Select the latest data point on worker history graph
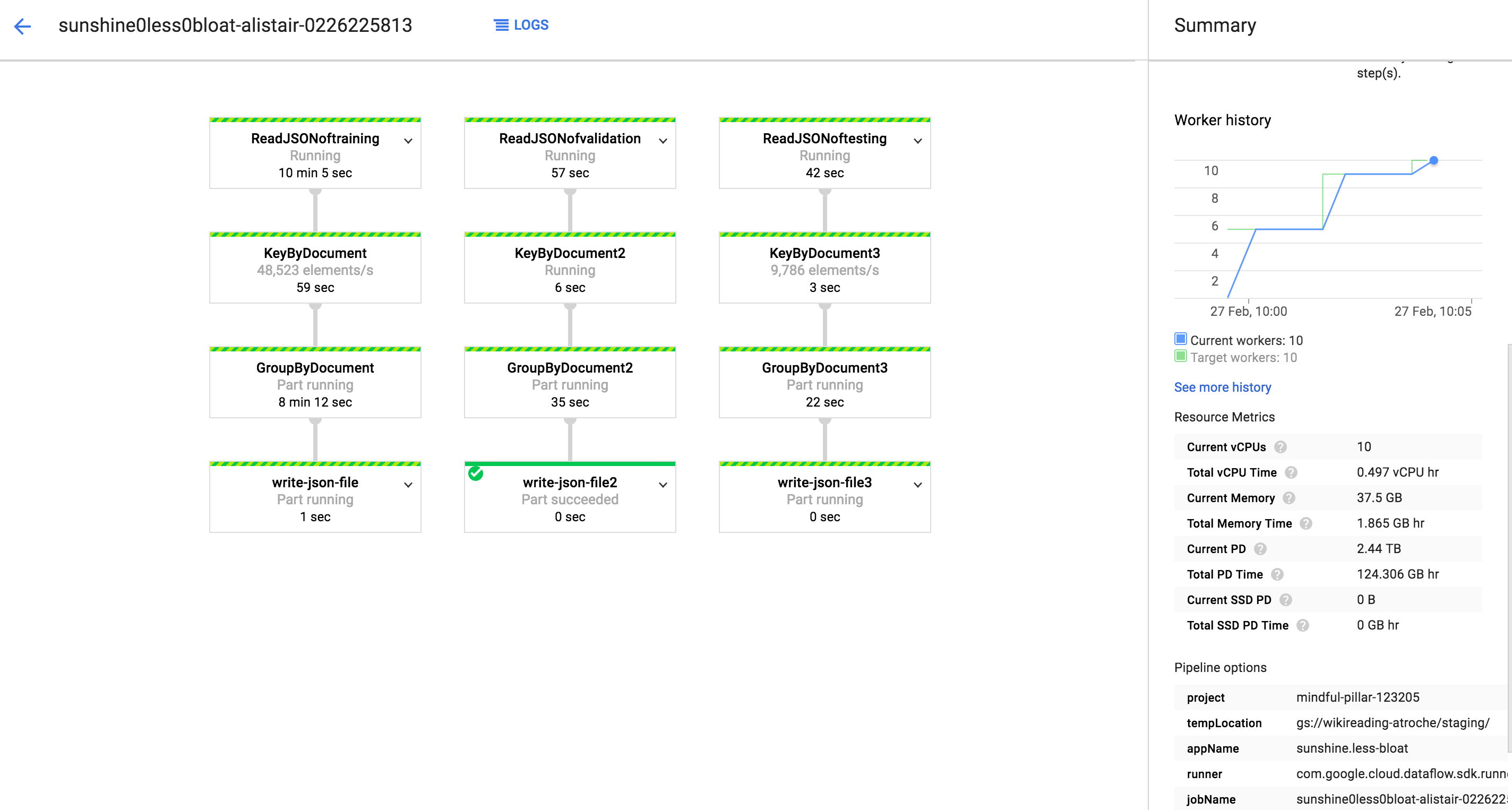This screenshot has height=810, width=1512. [1433, 160]
